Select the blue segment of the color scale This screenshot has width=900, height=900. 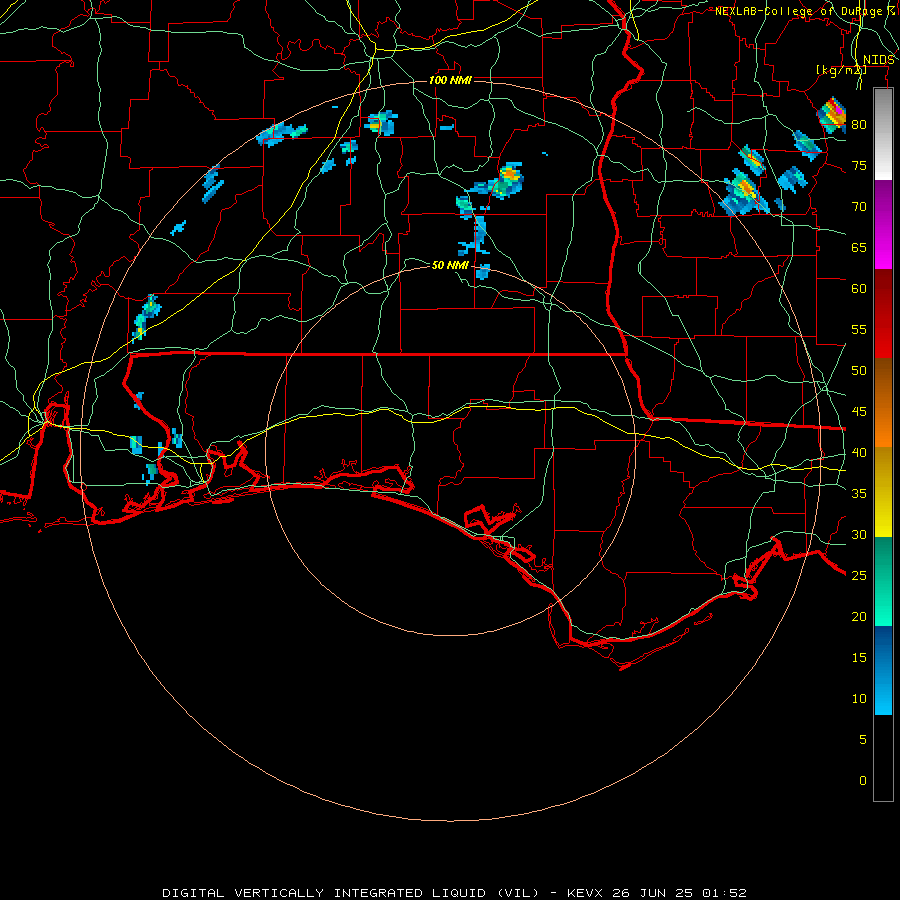pyautogui.click(x=883, y=670)
